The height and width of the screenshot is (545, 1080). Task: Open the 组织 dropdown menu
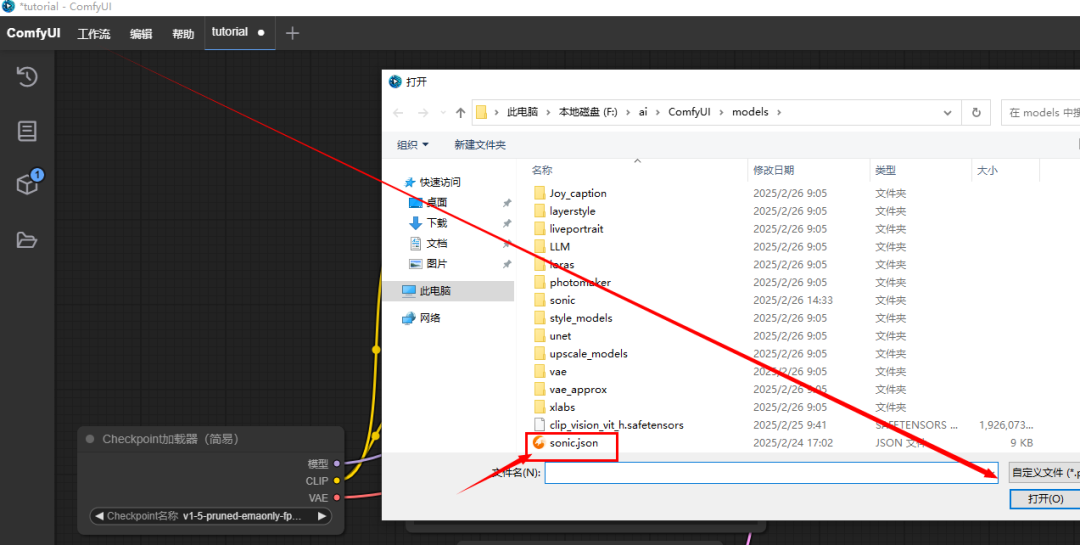pos(413,145)
